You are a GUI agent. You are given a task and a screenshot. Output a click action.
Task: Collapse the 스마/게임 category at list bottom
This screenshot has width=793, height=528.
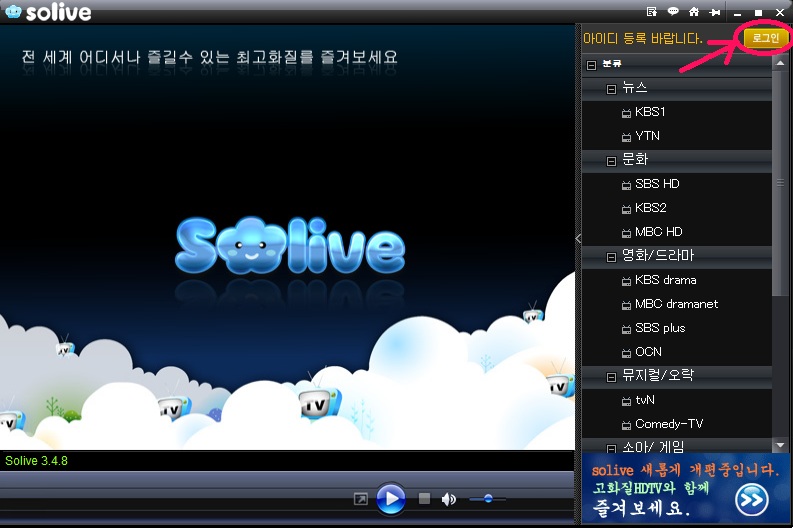(x=611, y=448)
